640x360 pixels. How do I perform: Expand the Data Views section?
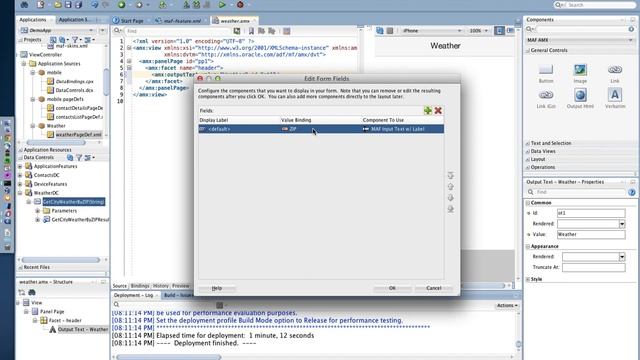(x=528, y=151)
